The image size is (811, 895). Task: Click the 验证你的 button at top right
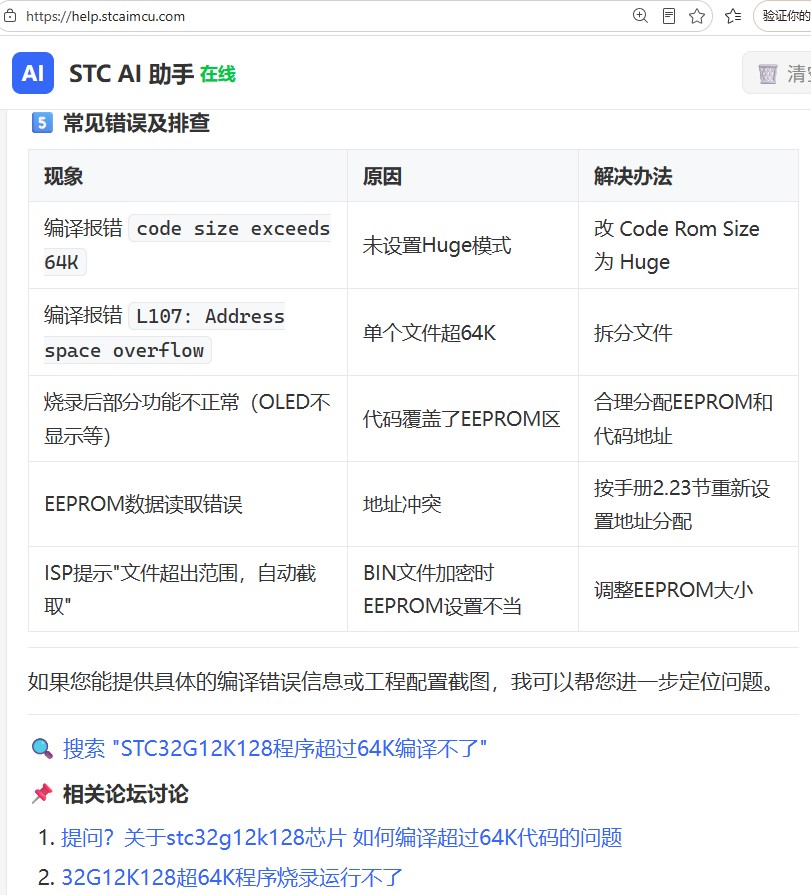click(783, 16)
